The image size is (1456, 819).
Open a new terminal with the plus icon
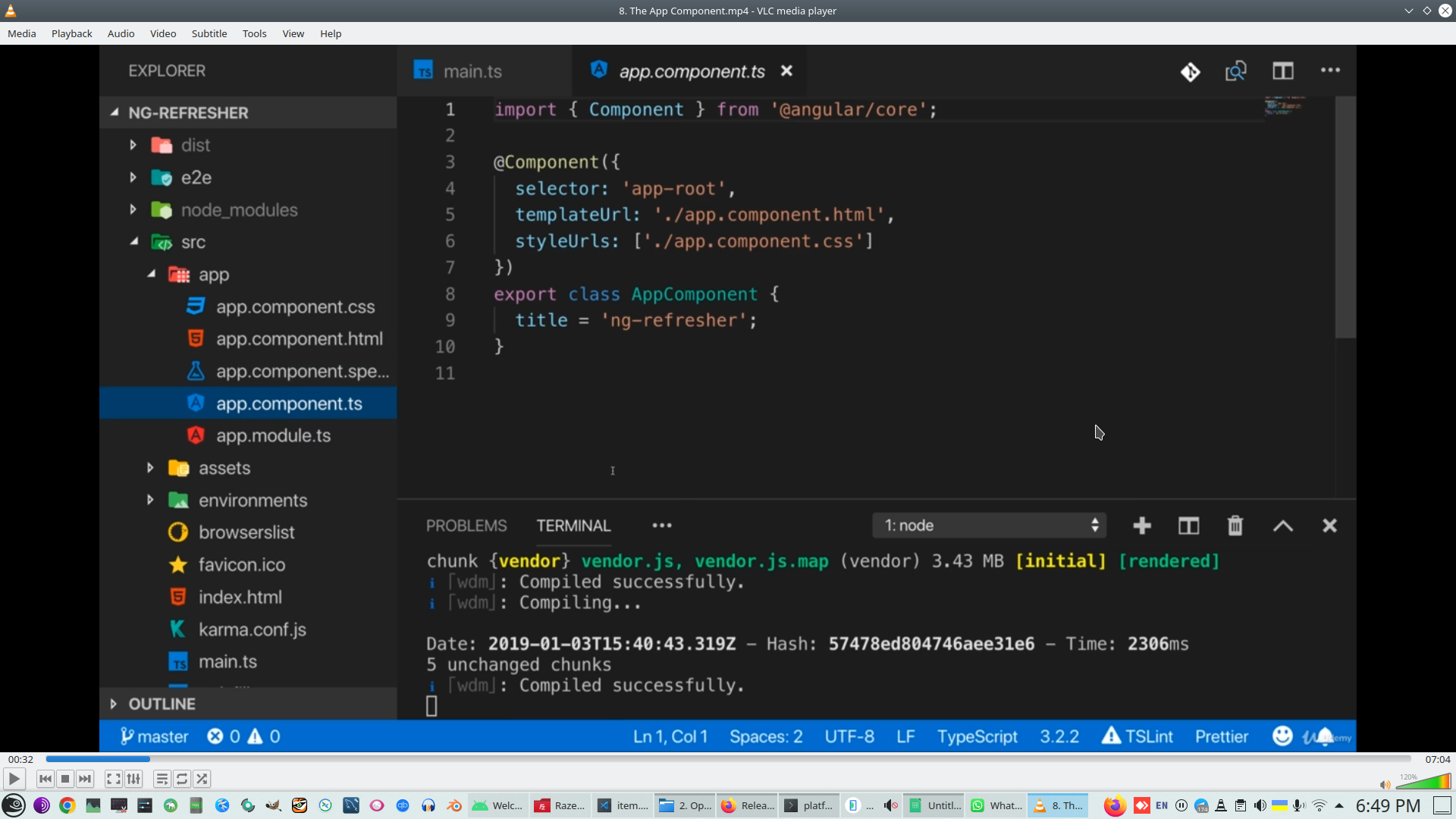tap(1142, 525)
